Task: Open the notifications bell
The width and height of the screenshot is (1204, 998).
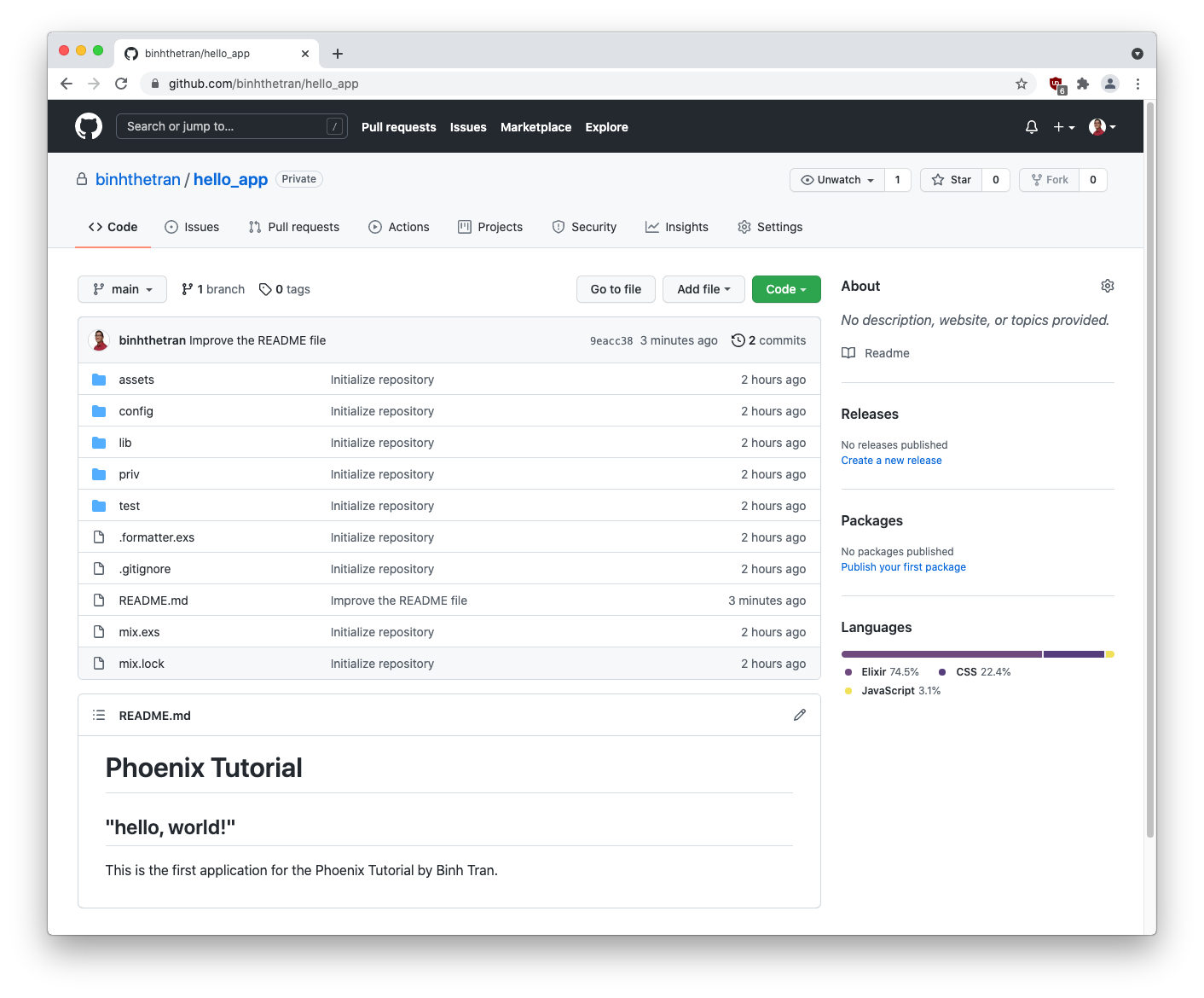Action: click(x=1031, y=126)
